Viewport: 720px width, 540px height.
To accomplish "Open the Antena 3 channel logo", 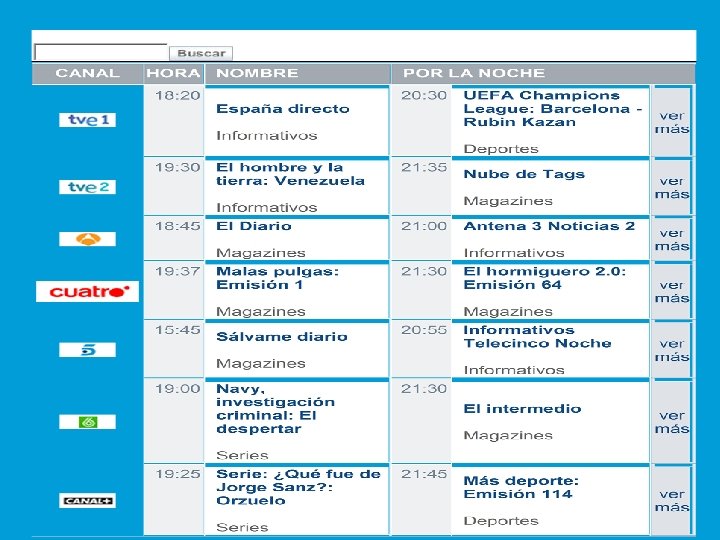I will pyautogui.click(x=87, y=239).
